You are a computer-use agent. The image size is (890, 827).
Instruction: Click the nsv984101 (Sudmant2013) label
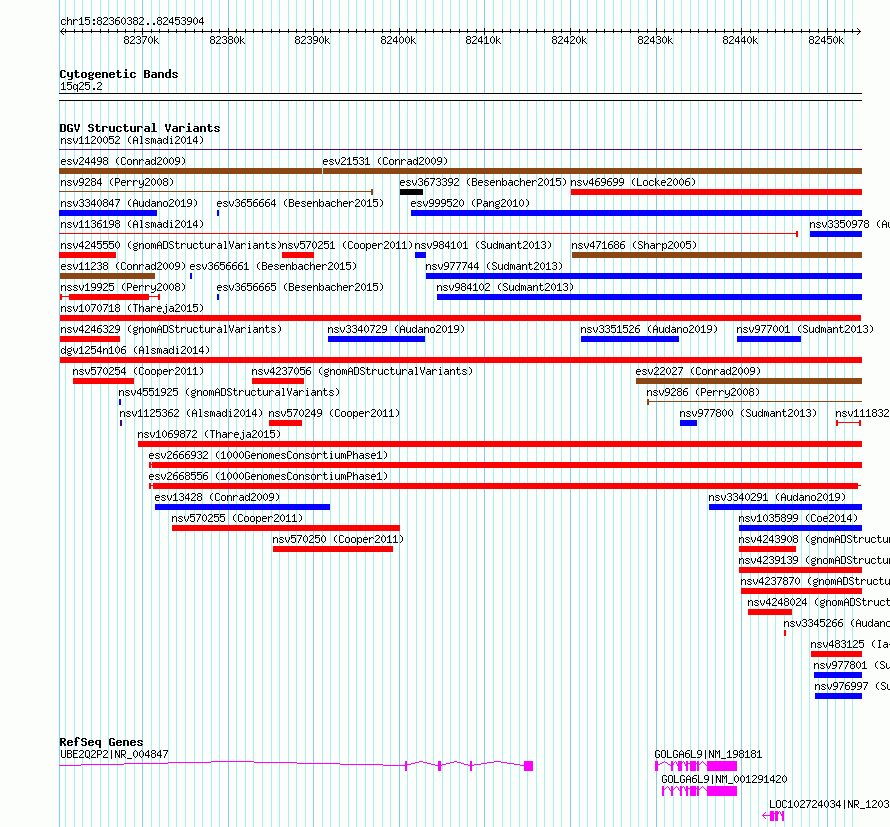click(x=483, y=245)
